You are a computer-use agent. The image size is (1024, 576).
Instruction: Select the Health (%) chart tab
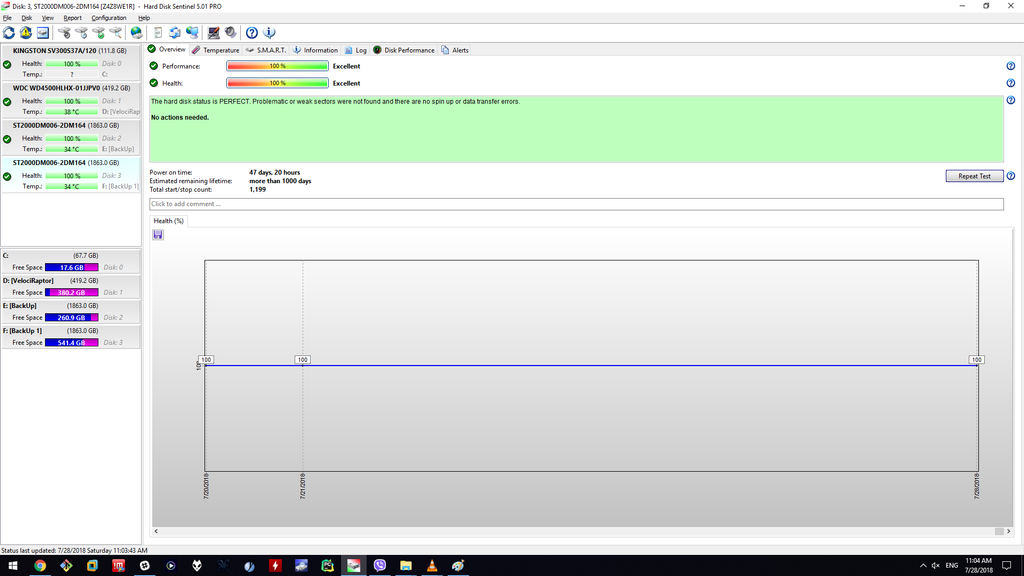coord(168,221)
